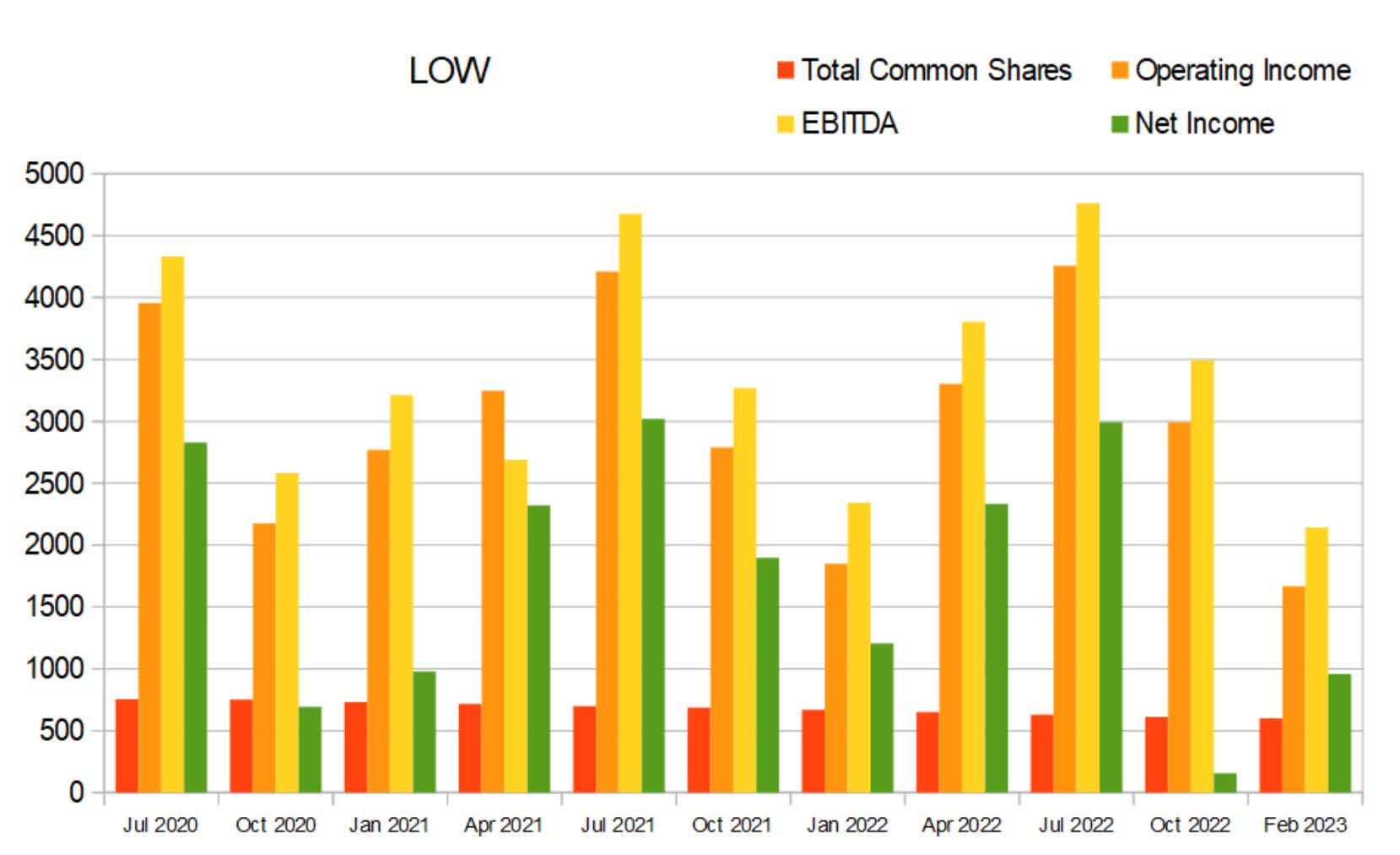Image resolution: width=1400 pixels, height=855 pixels.
Task: Select the Jul 2020 red Total Common Shares bar
Action: [x=127, y=745]
